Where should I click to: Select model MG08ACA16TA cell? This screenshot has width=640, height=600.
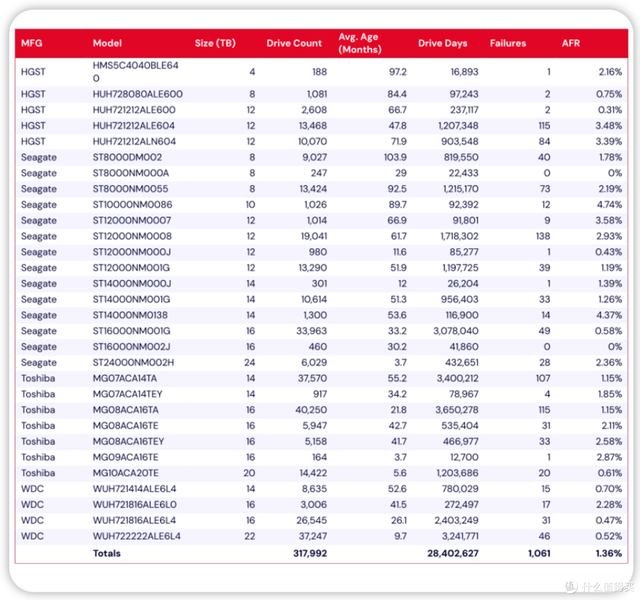(126, 410)
